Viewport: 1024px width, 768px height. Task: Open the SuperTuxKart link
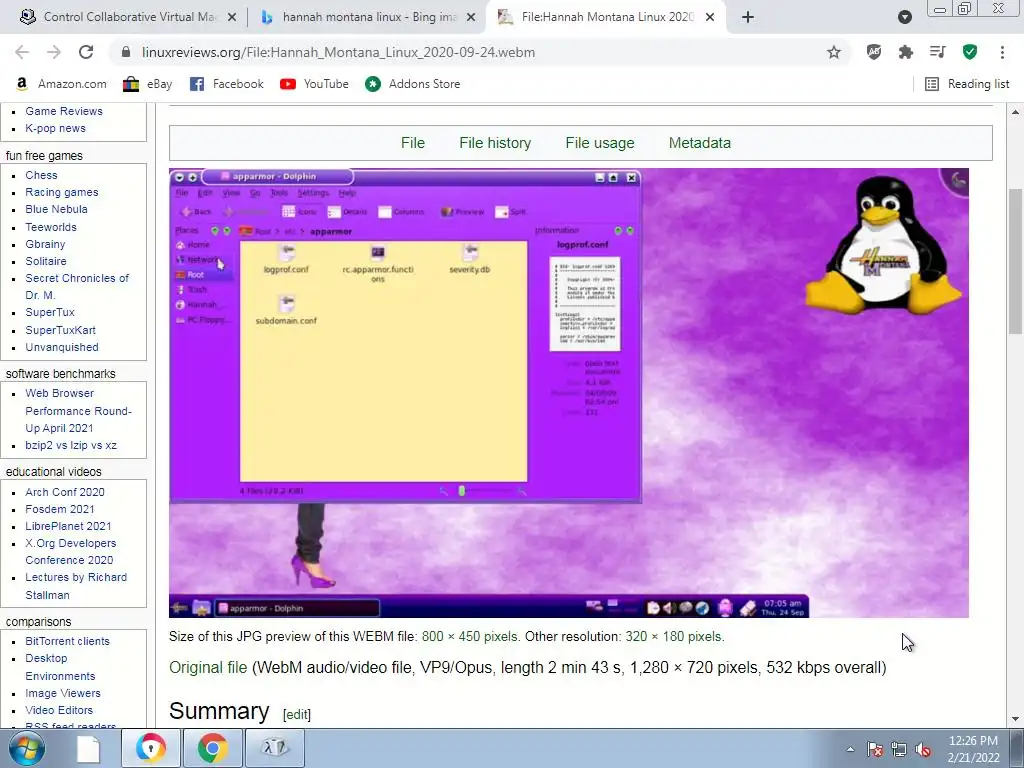tap(61, 330)
